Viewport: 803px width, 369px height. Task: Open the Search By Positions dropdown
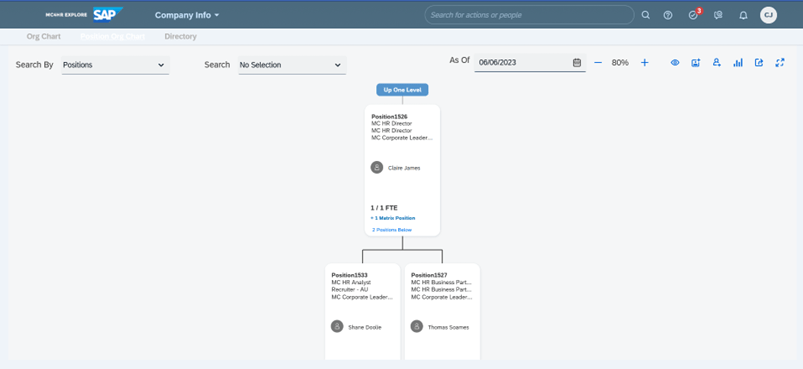coord(115,65)
